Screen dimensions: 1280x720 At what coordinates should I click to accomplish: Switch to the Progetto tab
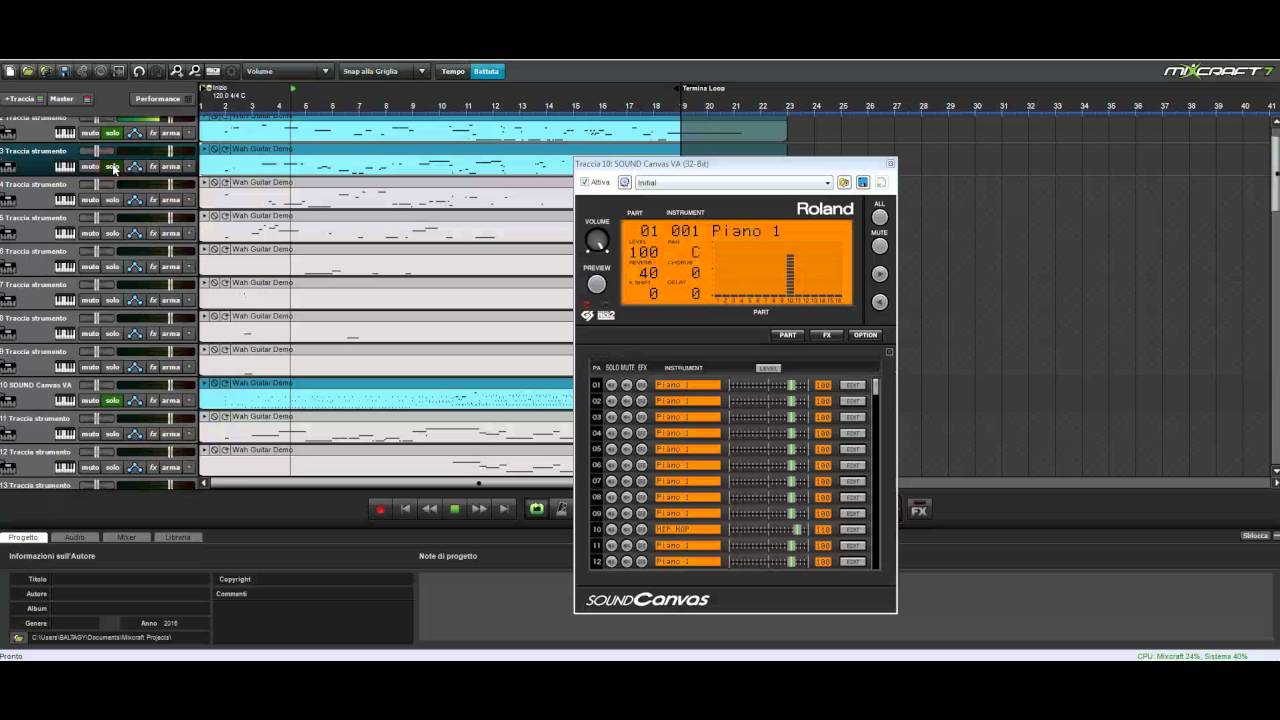pos(23,537)
